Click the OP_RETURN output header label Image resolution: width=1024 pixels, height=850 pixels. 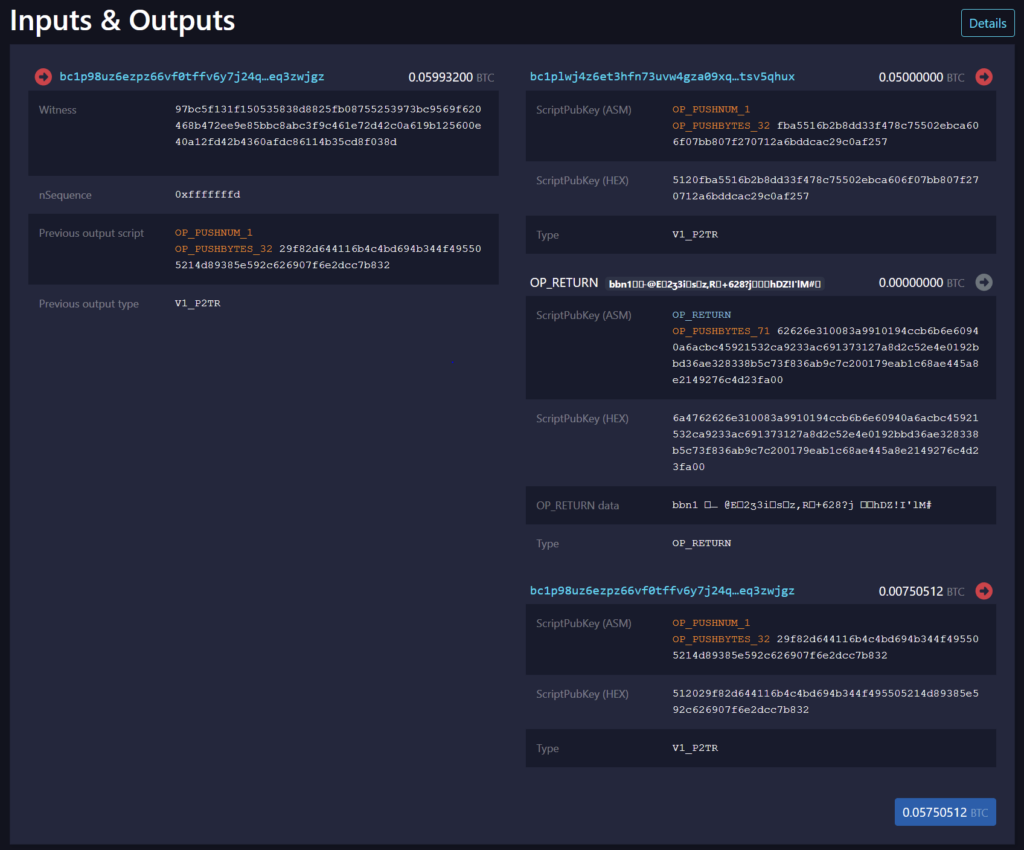tap(564, 283)
